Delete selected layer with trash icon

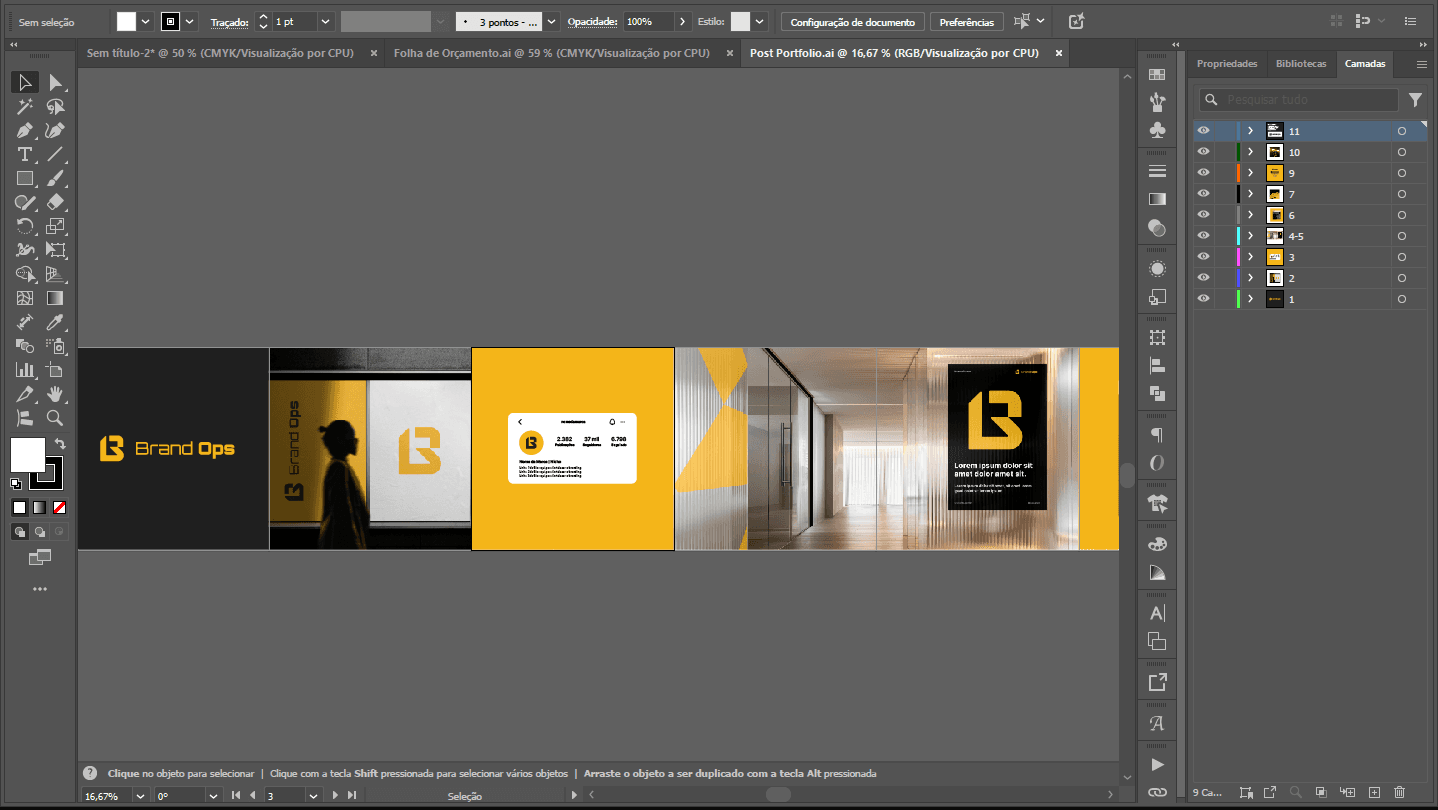[x=1399, y=792]
